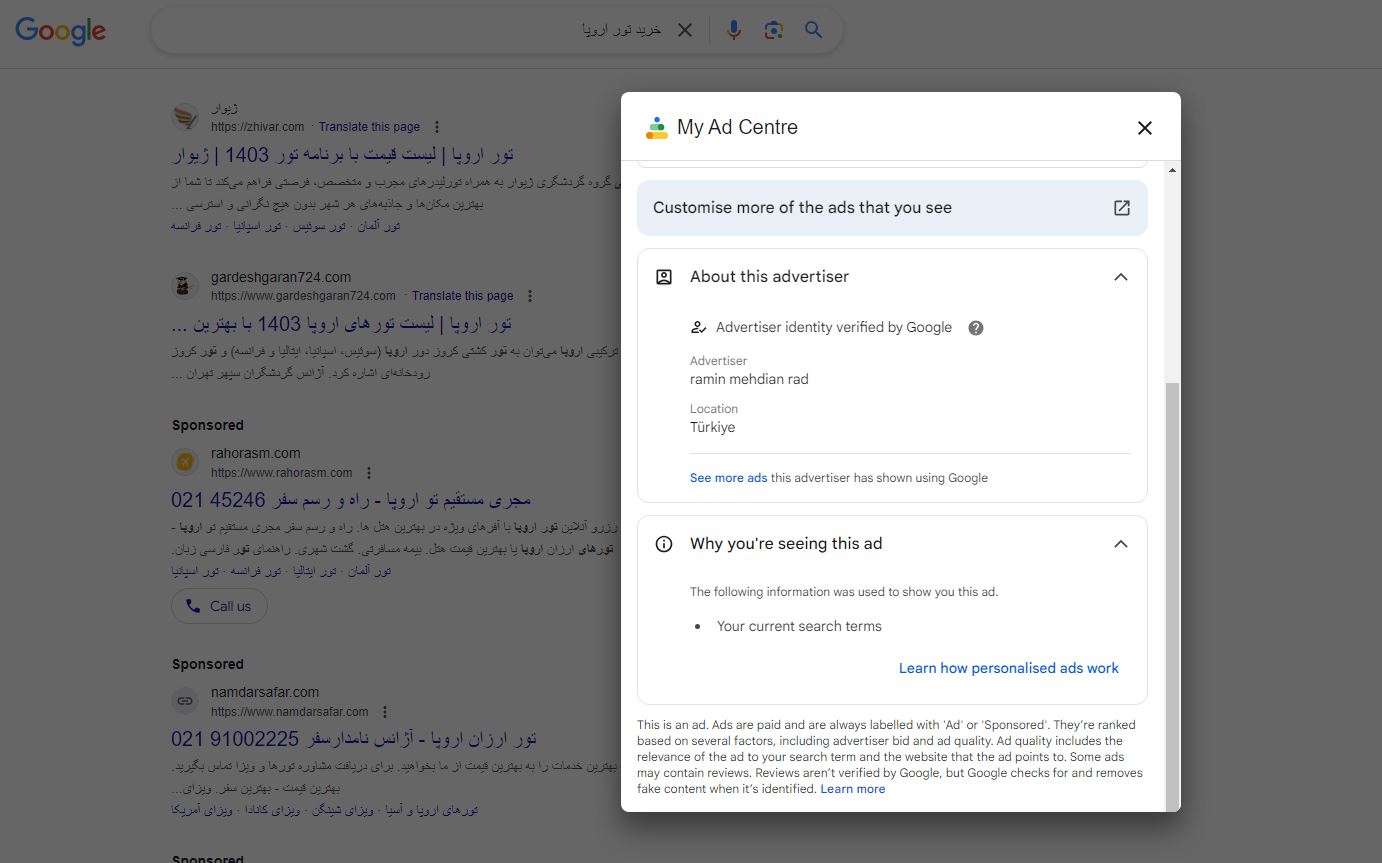Open the three-dot menu for the gardeshgaran724.com result
This screenshot has width=1382, height=863.
click(x=530, y=296)
